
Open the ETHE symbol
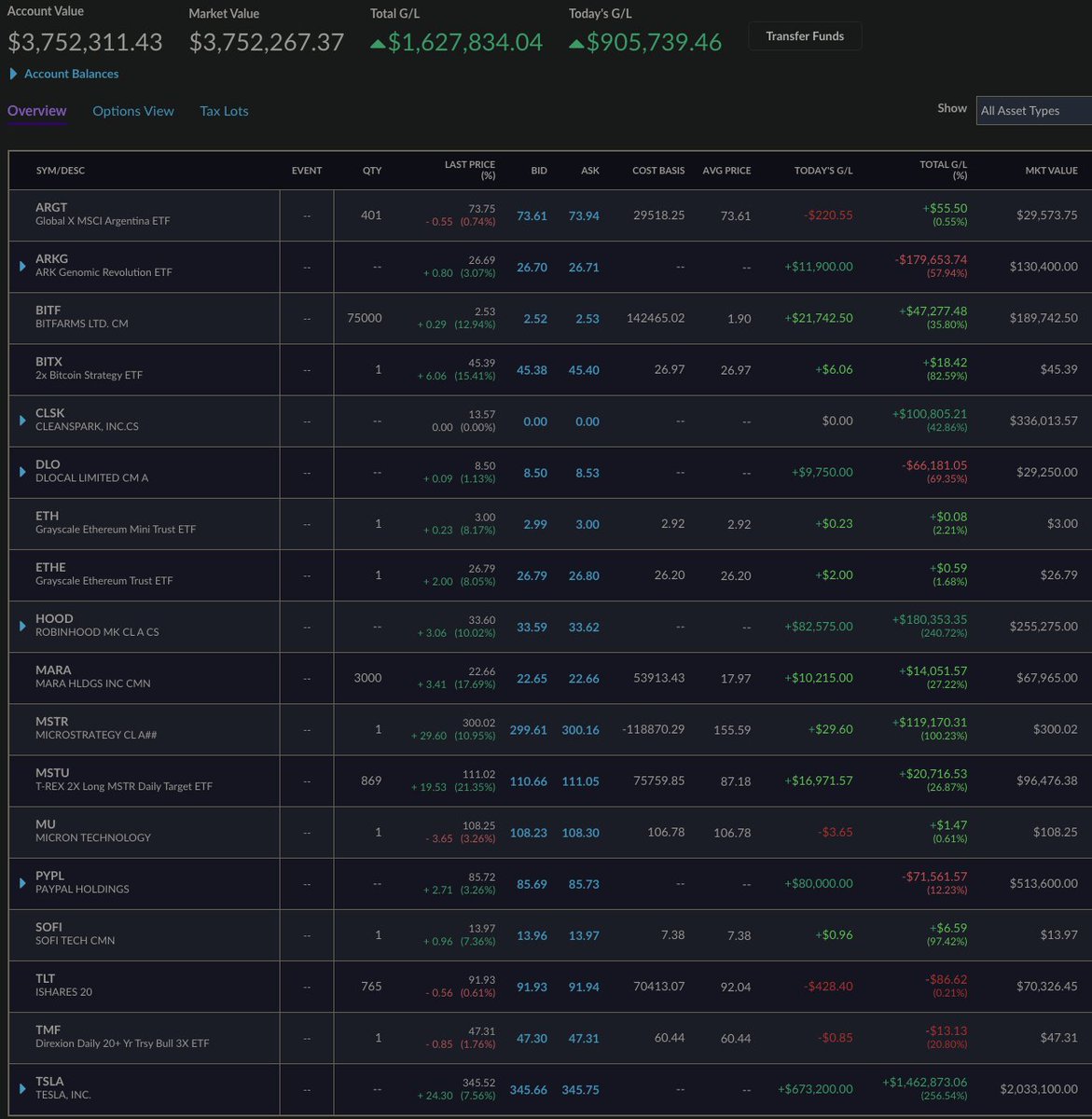51,567
